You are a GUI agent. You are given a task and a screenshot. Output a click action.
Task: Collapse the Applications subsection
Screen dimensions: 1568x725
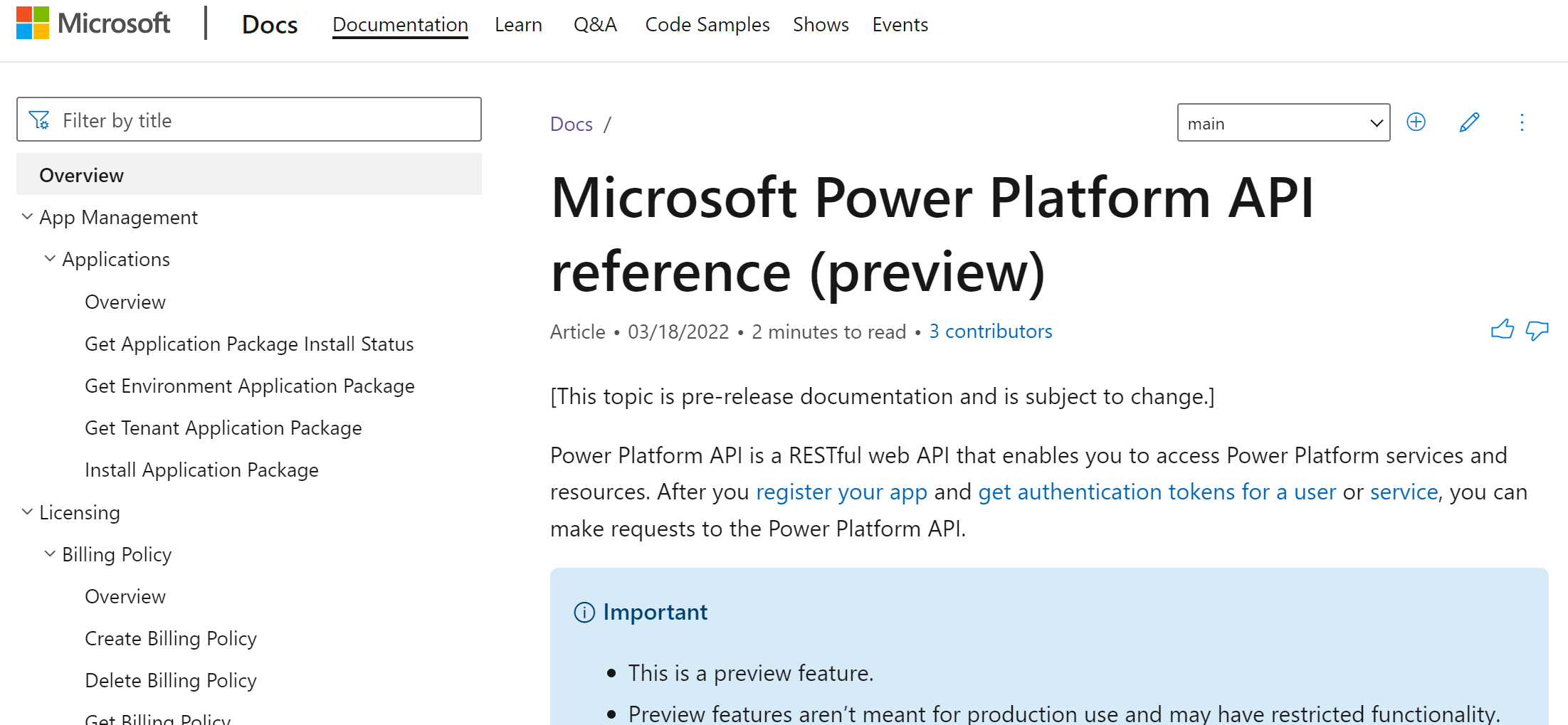click(49, 258)
